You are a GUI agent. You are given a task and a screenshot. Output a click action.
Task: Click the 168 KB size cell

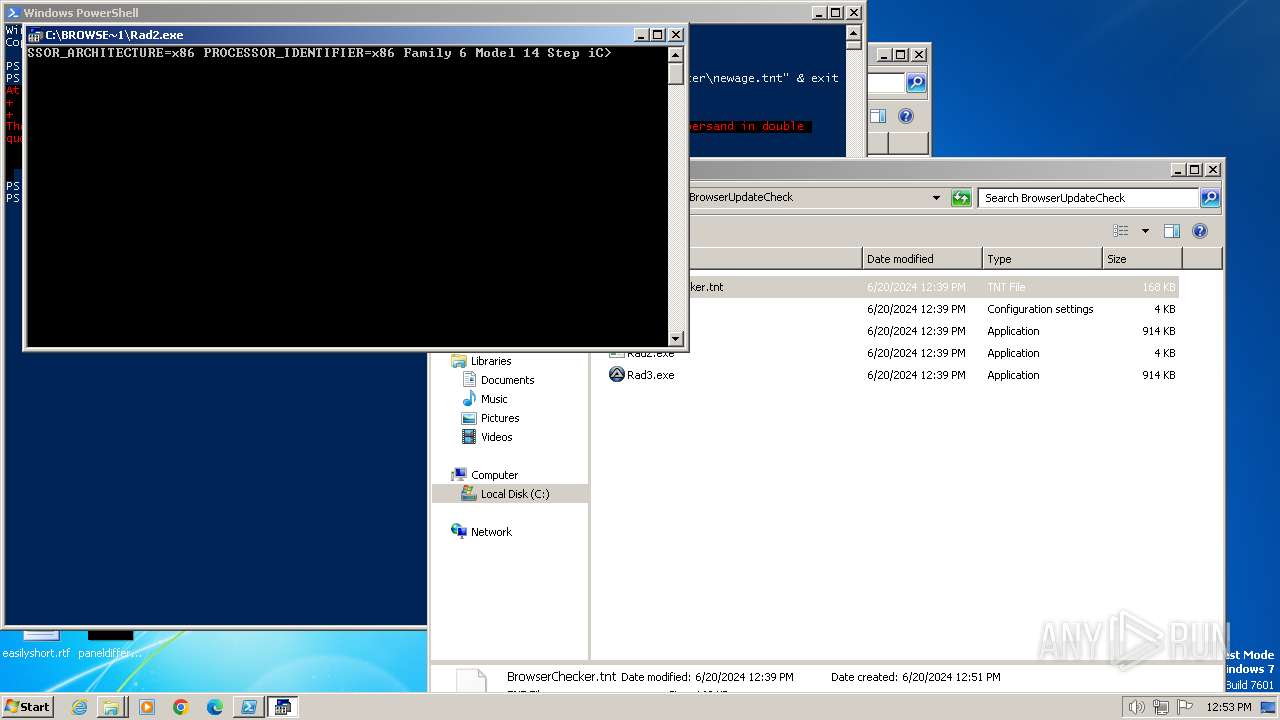pos(1159,287)
